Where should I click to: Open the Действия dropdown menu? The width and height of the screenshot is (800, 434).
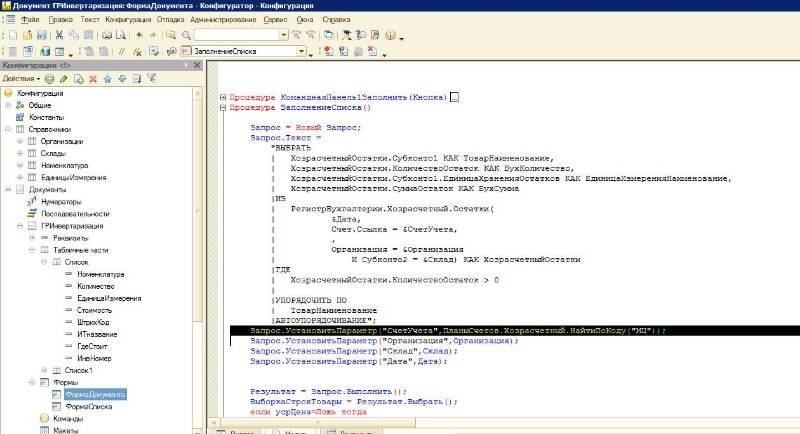click(x=21, y=78)
